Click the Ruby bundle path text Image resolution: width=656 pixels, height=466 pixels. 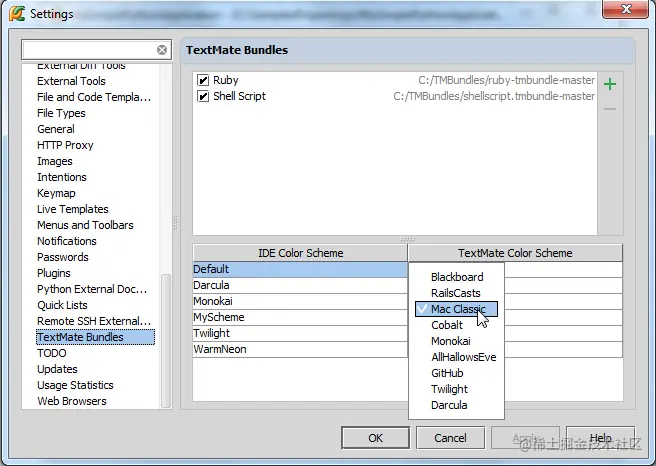pos(506,80)
